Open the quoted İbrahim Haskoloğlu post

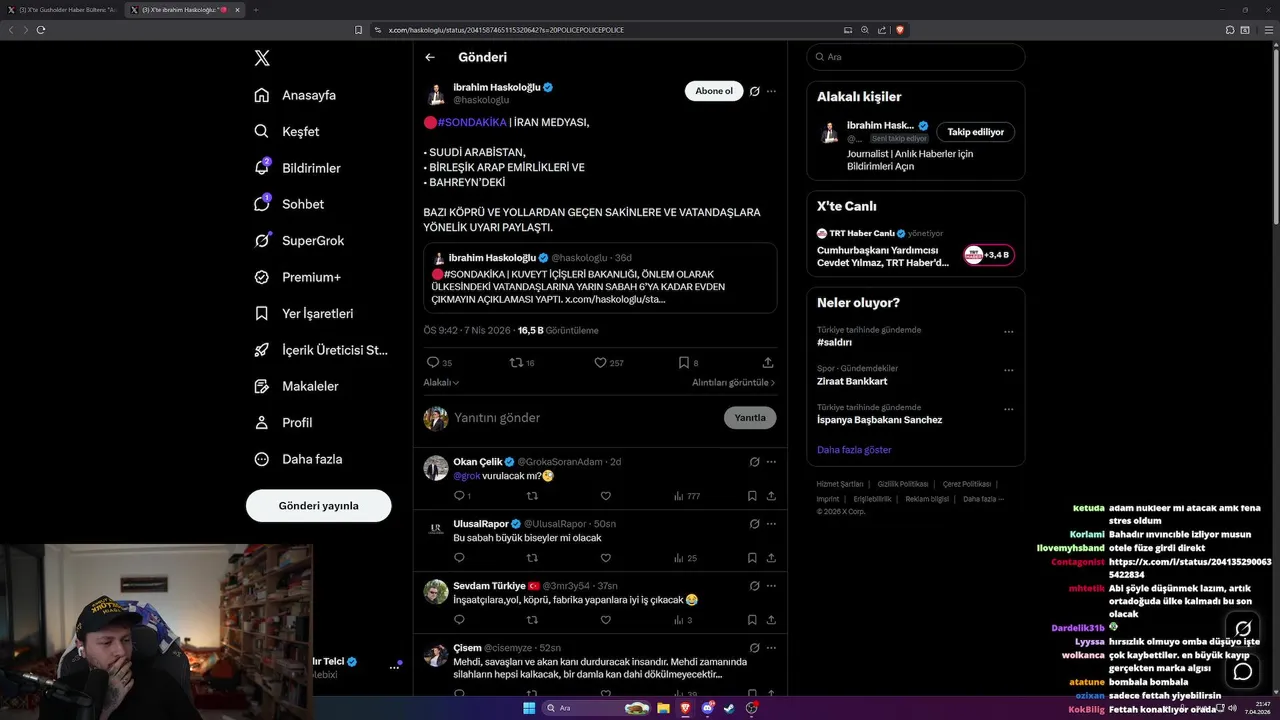600,278
